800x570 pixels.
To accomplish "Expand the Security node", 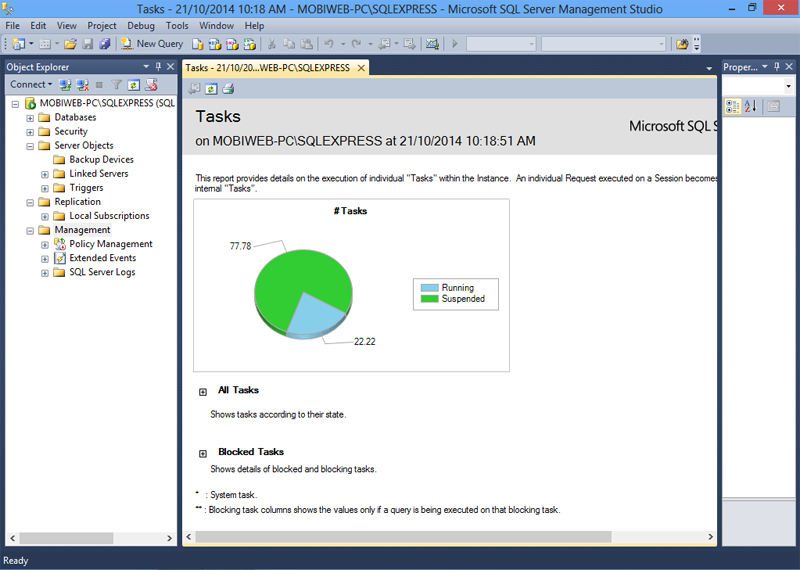I will point(30,132).
